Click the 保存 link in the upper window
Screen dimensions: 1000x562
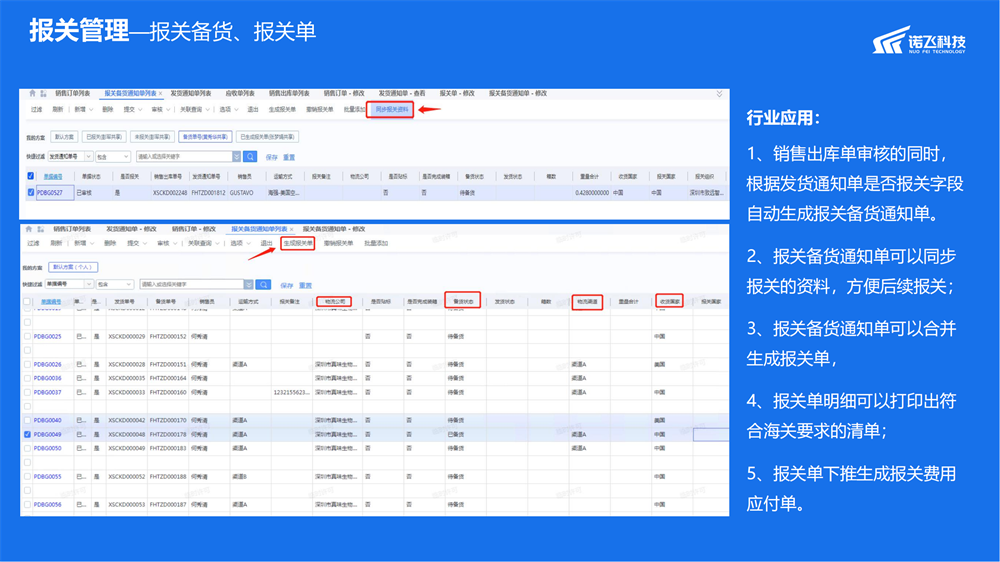pos(272,157)
